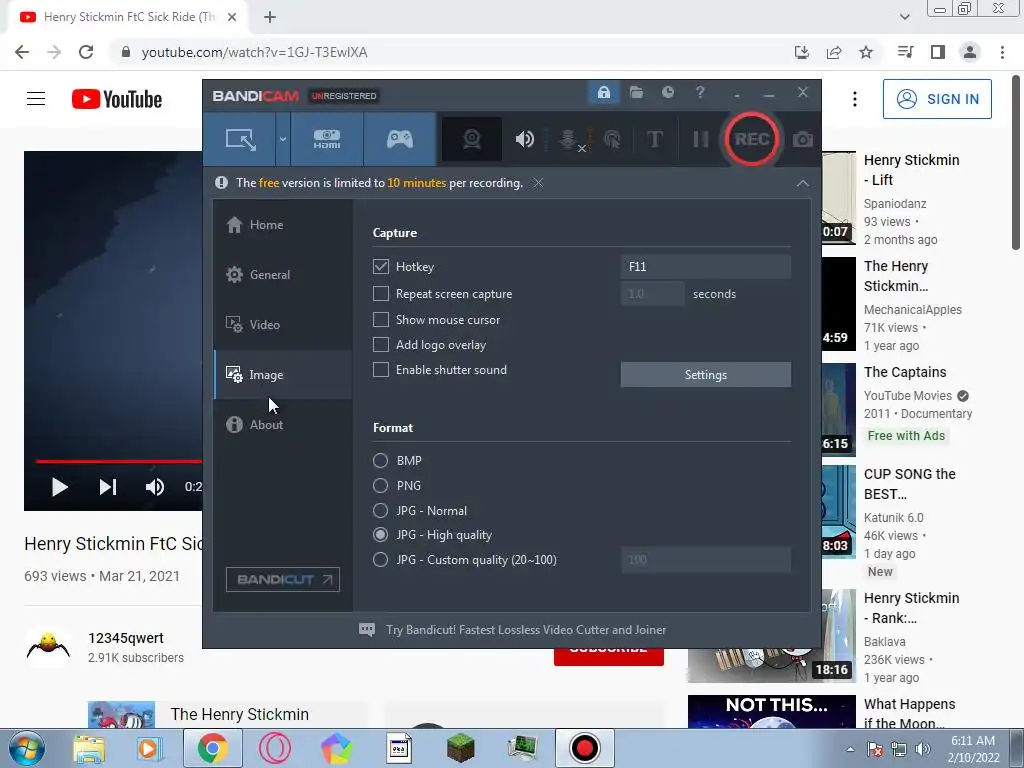
Task: Toggle microphone icon in Bandicam toolbar
Action: (569, 139)
